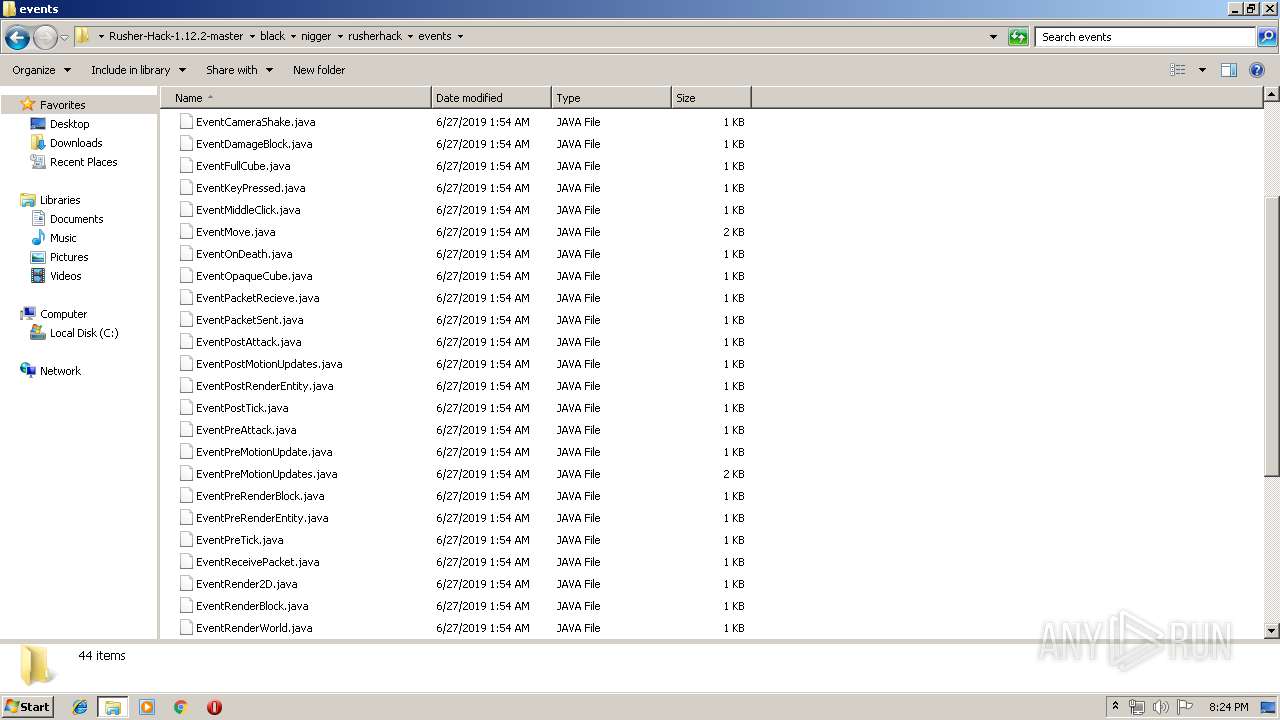Open Google Chrome from the taskbar
The width and height of the screenshot is (1280, 720).
click(x=180, y=707)
